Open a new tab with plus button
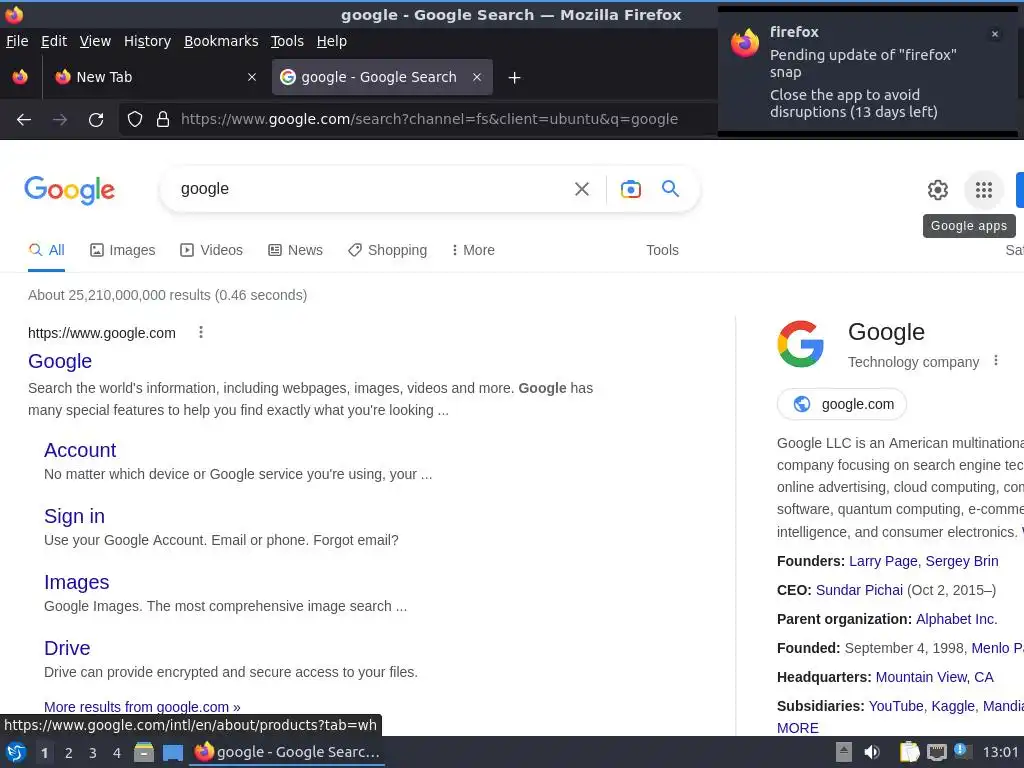This screenshot has width=1024, height=768. [515, 78]
